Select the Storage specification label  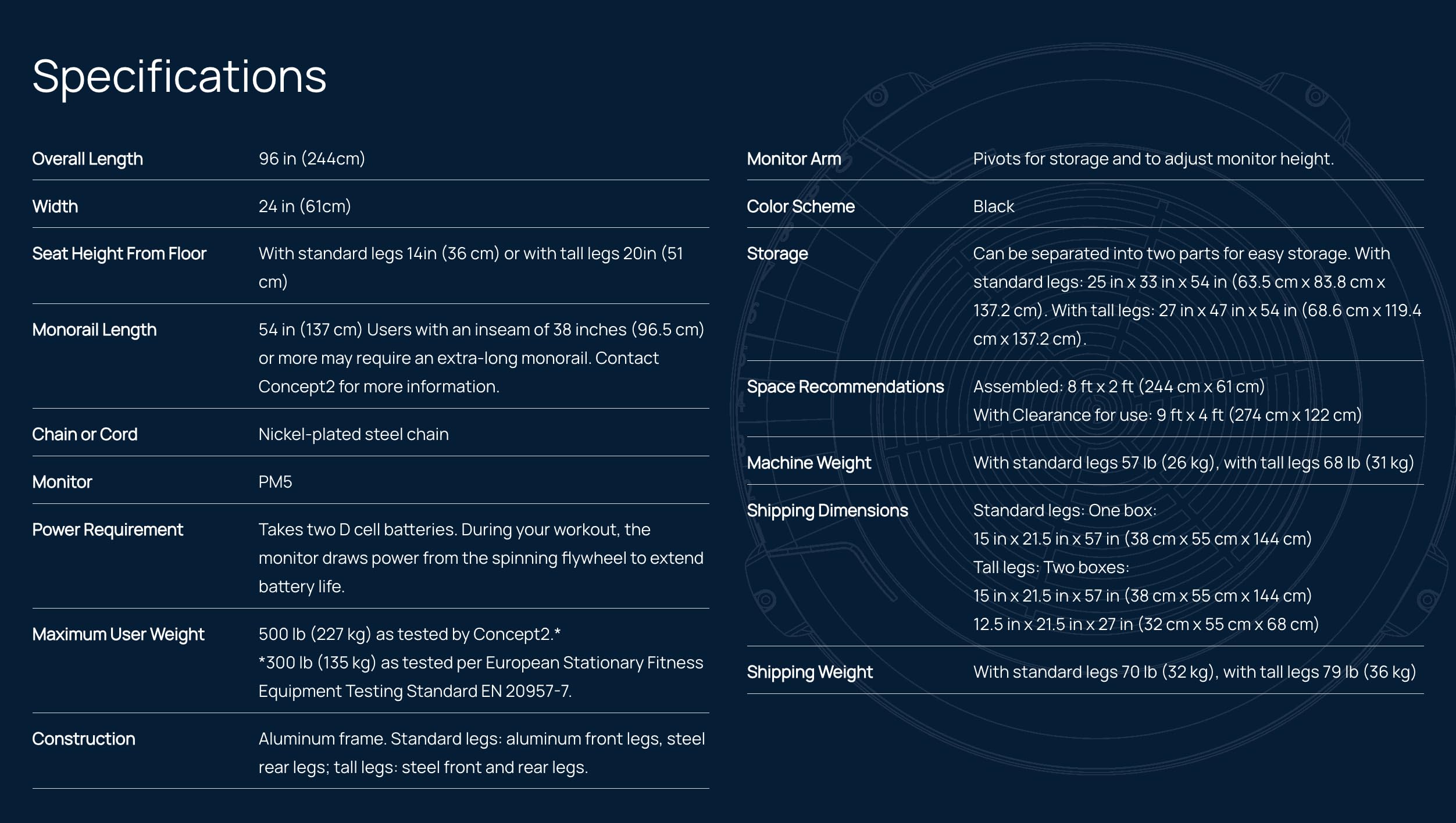[x=777, y=254]
